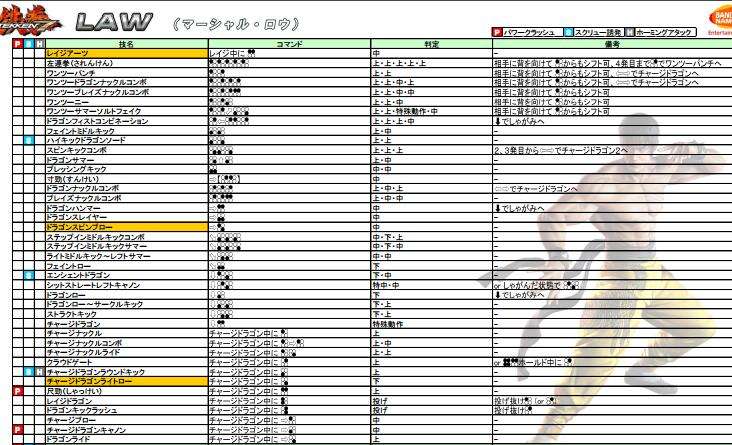The image size is (732, 445).
Task: Click the (マーシャル・ロウ) subtitle
Action: point(236,24)
